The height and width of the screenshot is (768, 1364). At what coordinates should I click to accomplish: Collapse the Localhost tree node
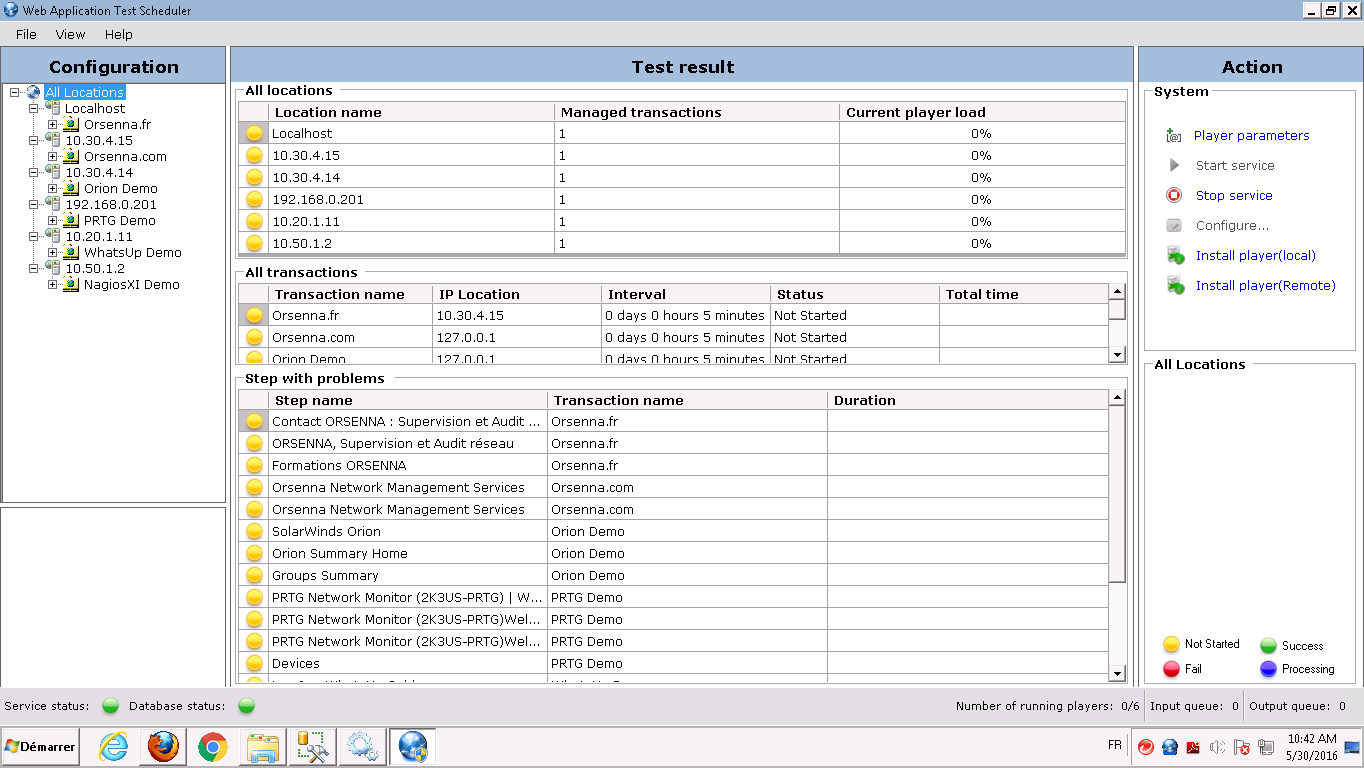click(x=34, y=108)
